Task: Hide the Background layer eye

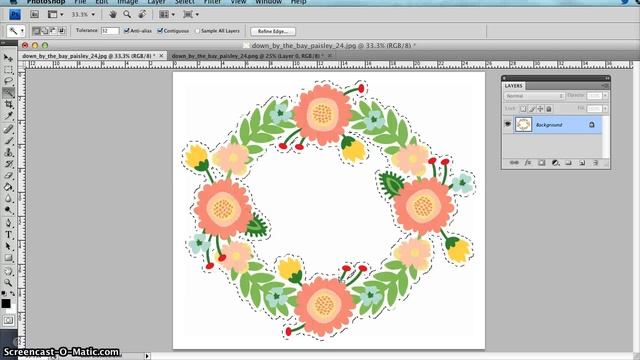Action: coord(508,124)
